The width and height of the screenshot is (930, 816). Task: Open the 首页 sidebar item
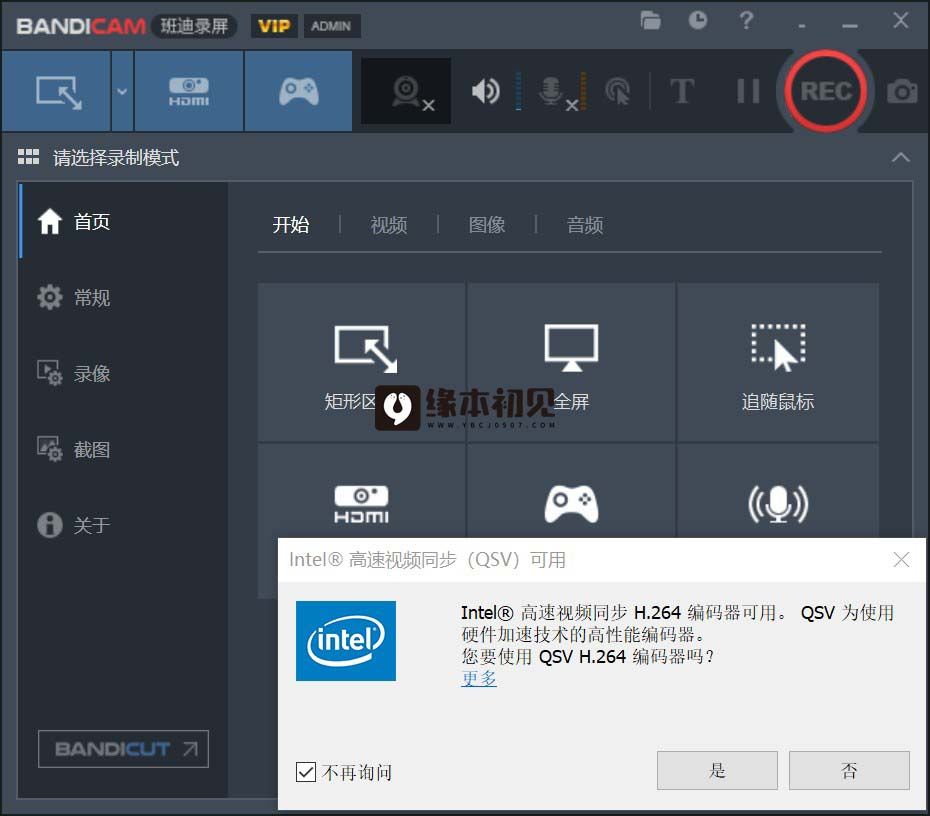[x=123, y=221]
